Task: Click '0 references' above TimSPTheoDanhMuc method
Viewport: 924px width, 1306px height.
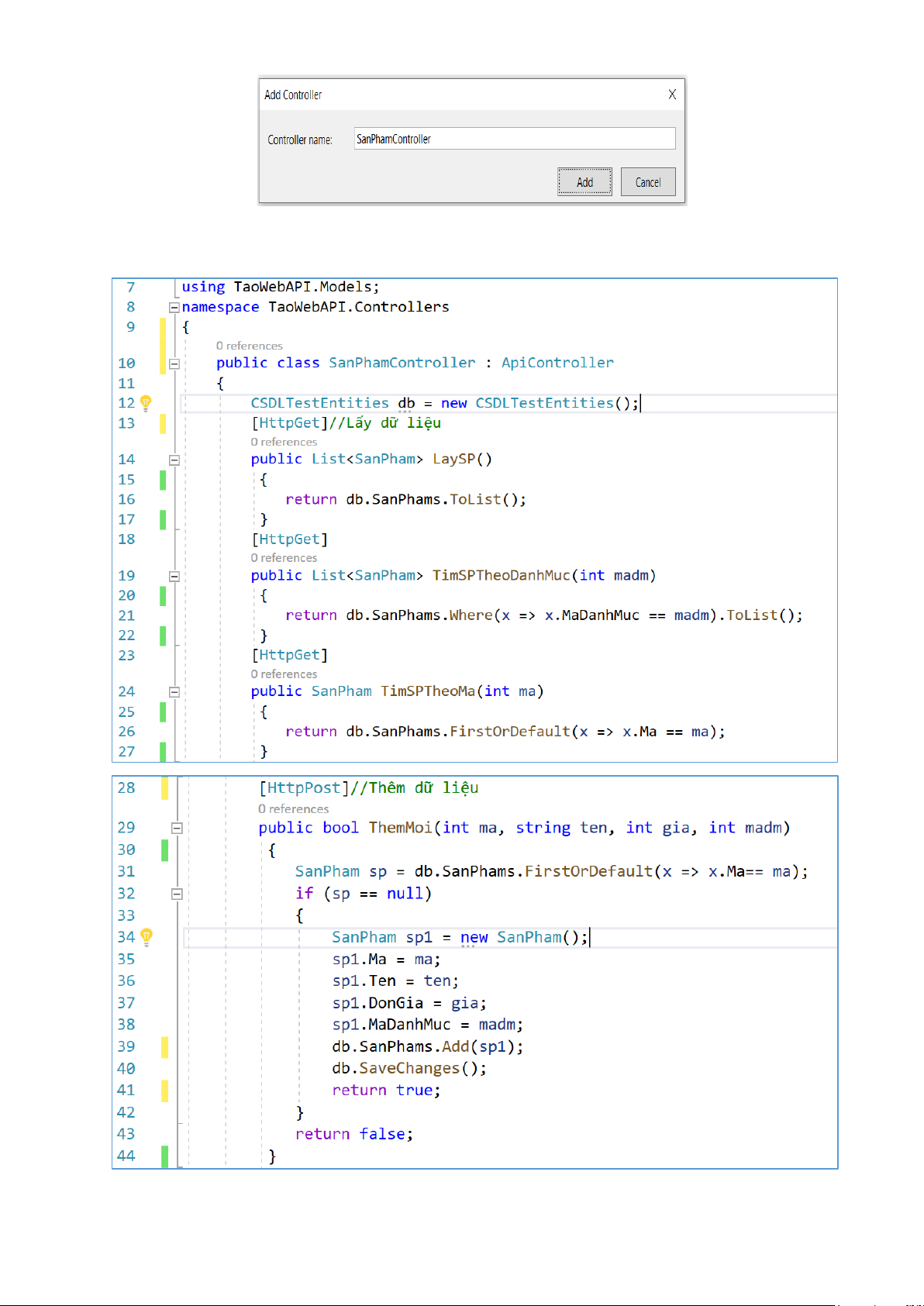Action: click(284, 558)
